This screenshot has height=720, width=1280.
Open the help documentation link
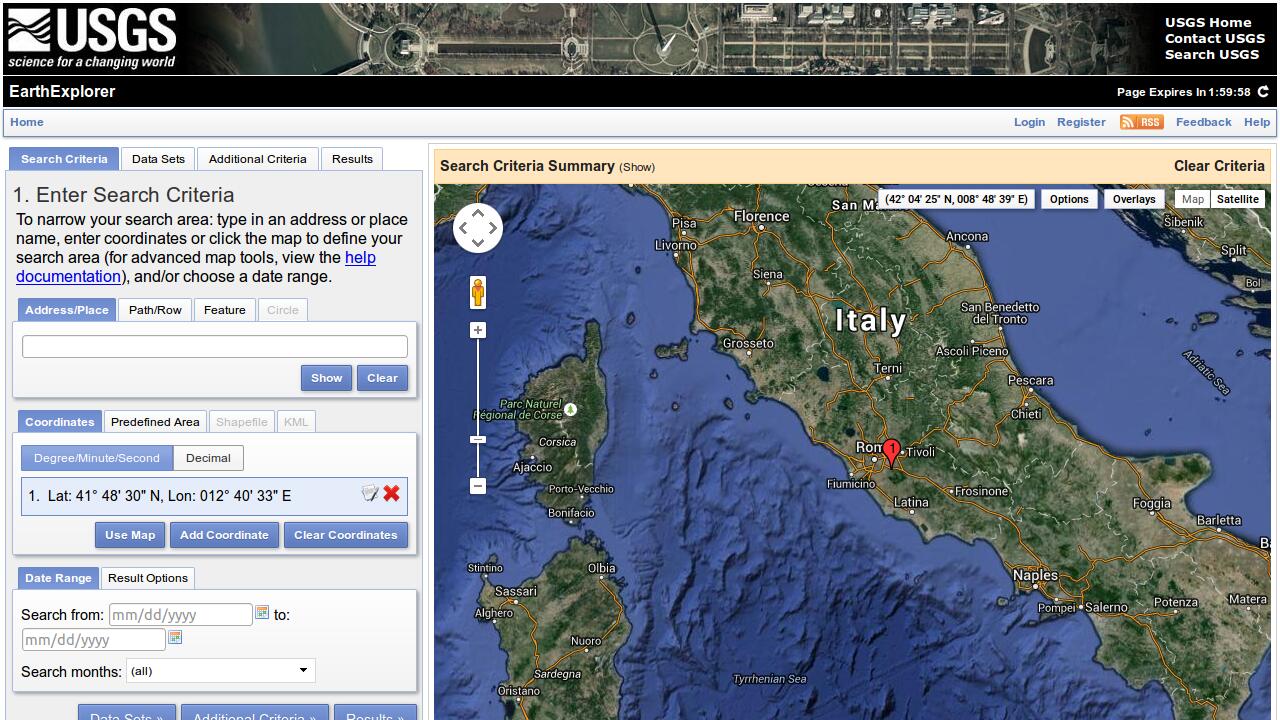click(196, 267)
